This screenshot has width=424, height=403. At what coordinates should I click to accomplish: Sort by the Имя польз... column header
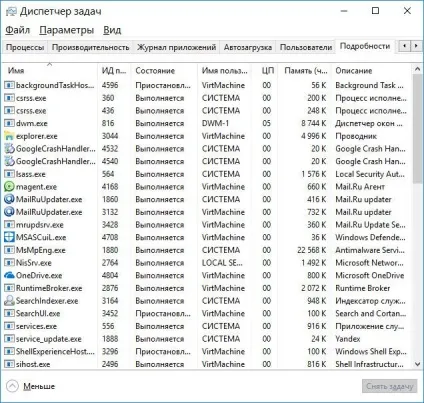pyautogui.click(x=225, y=70)
